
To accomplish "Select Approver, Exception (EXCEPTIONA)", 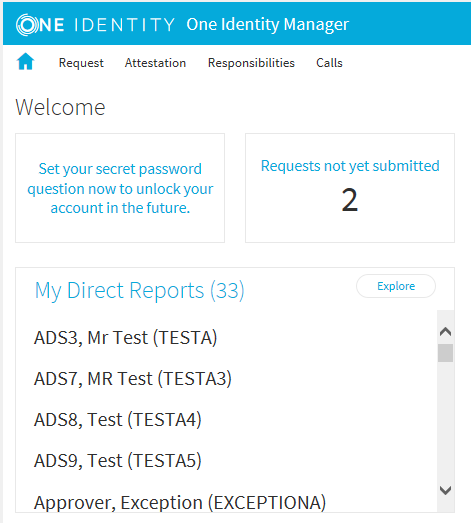I will 180,502.
